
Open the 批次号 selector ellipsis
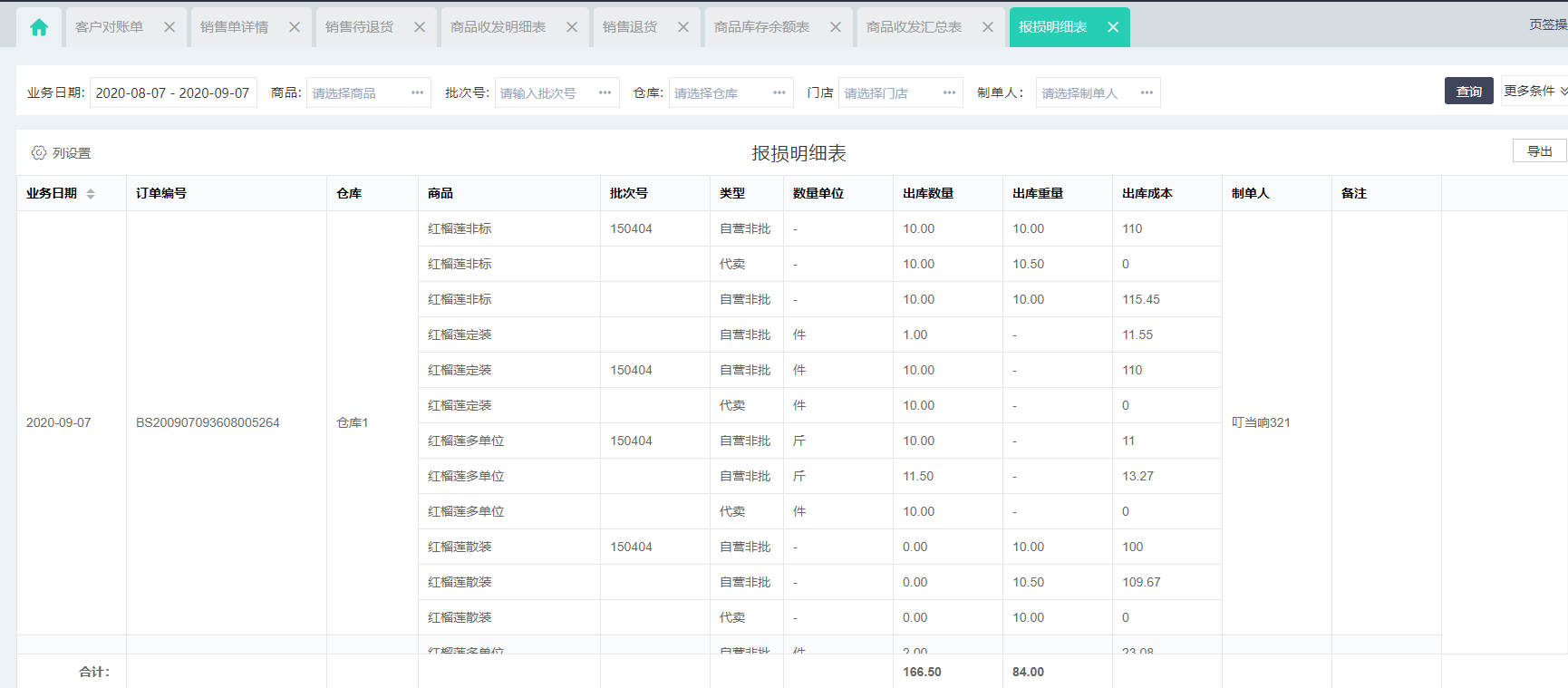click(605, 93)
